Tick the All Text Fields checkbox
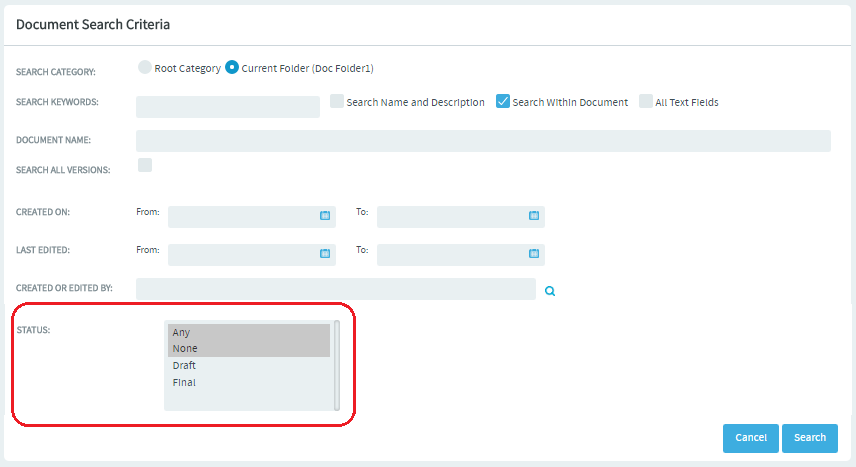 click(646, 101)
